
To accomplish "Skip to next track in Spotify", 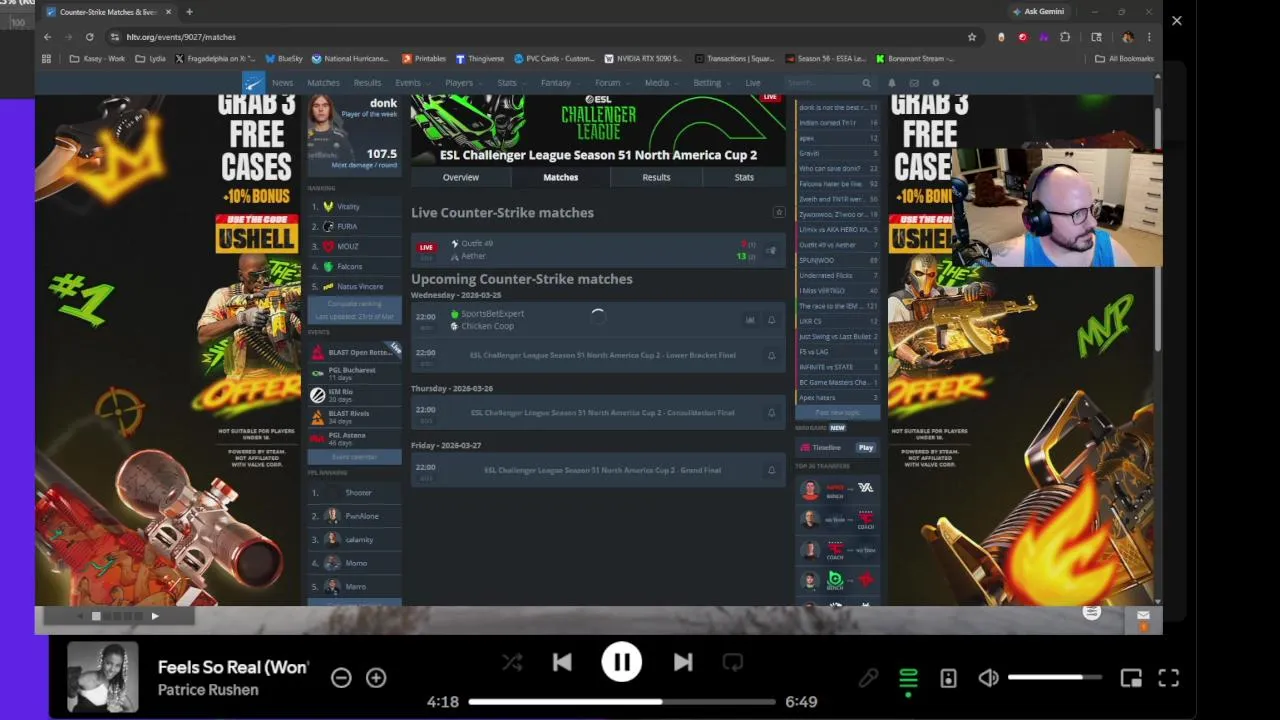I will coord(683,662).
